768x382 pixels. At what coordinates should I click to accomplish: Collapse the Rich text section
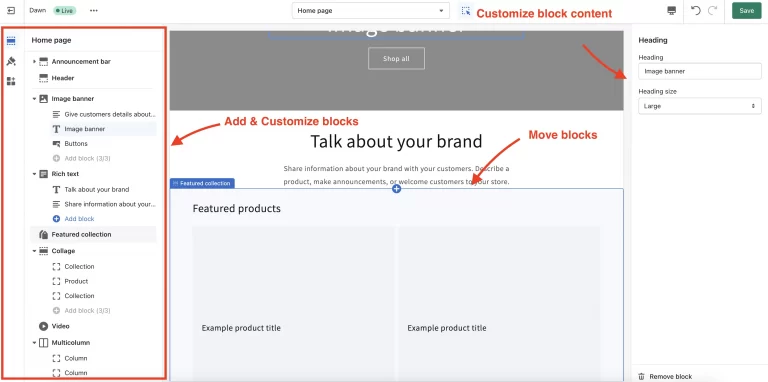[x=34, y=174]
